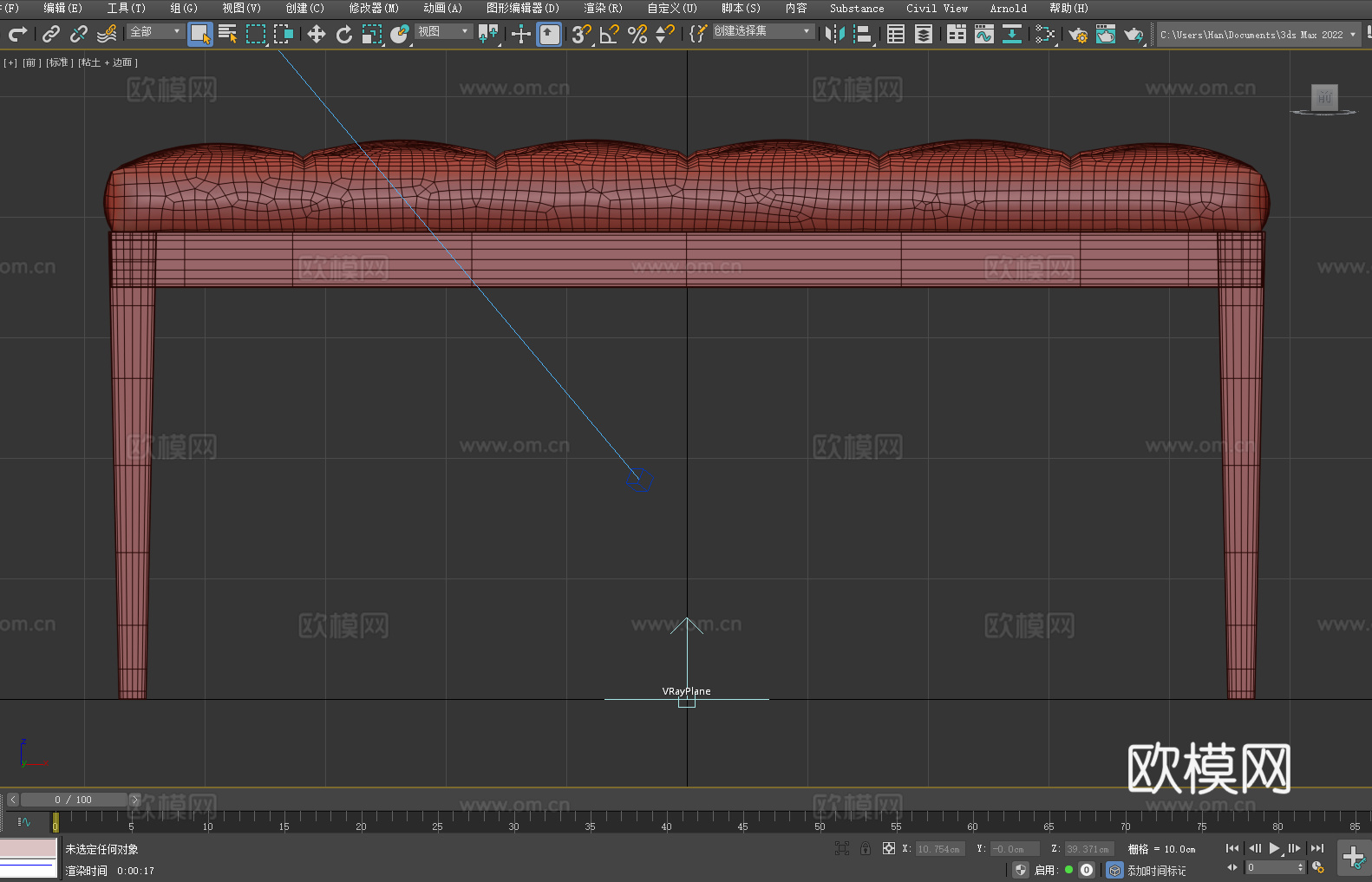
Task: Click Use Pivot Point Center icon
Action: [488, 34]
